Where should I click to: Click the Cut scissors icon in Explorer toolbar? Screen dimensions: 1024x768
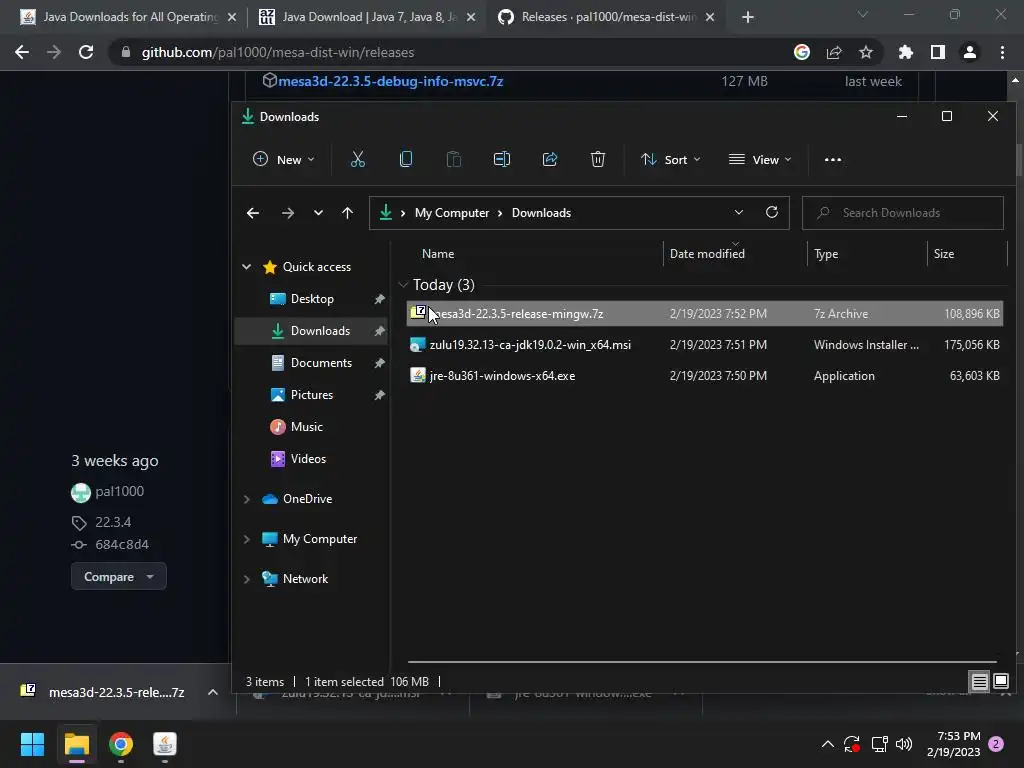point(357,159)
